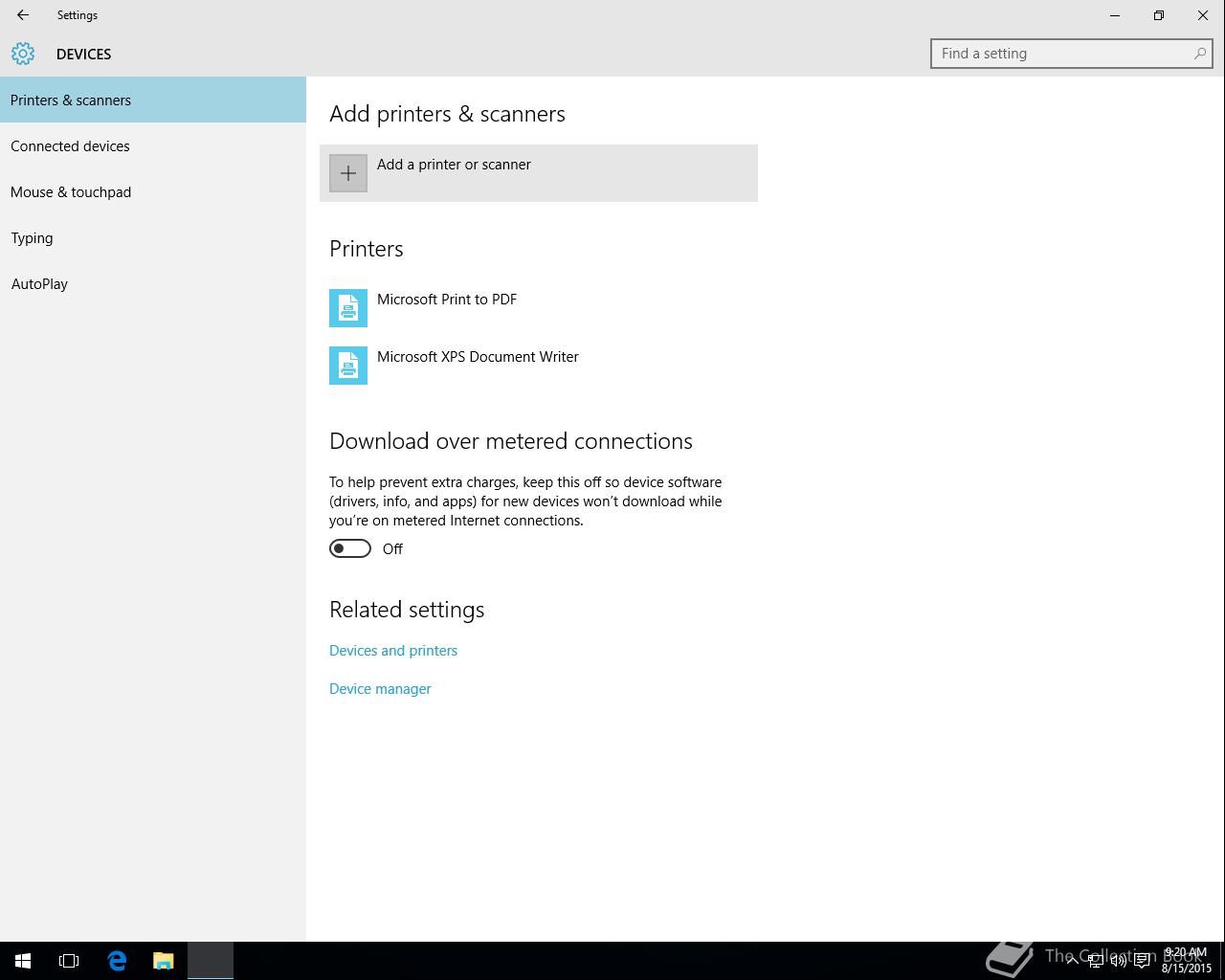Click the back arrow in Settings

[x=23, y=15]
